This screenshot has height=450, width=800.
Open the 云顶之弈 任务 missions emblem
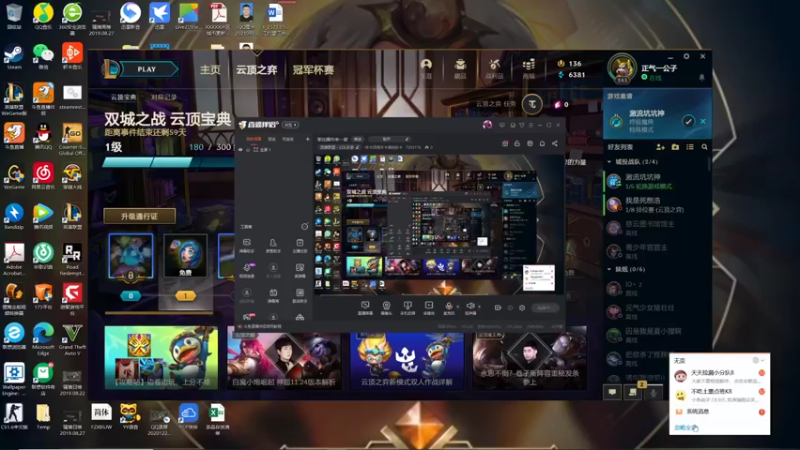[532, 104]
